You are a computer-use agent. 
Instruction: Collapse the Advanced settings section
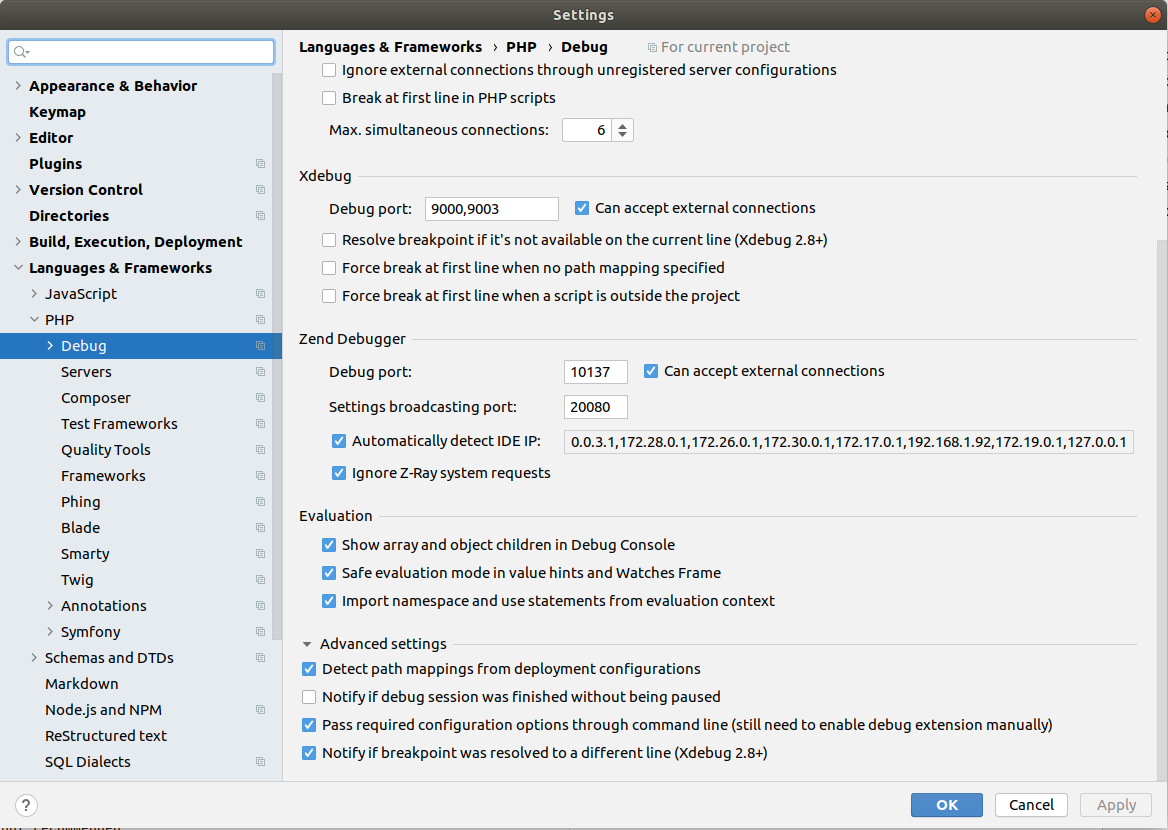[307, 644]
